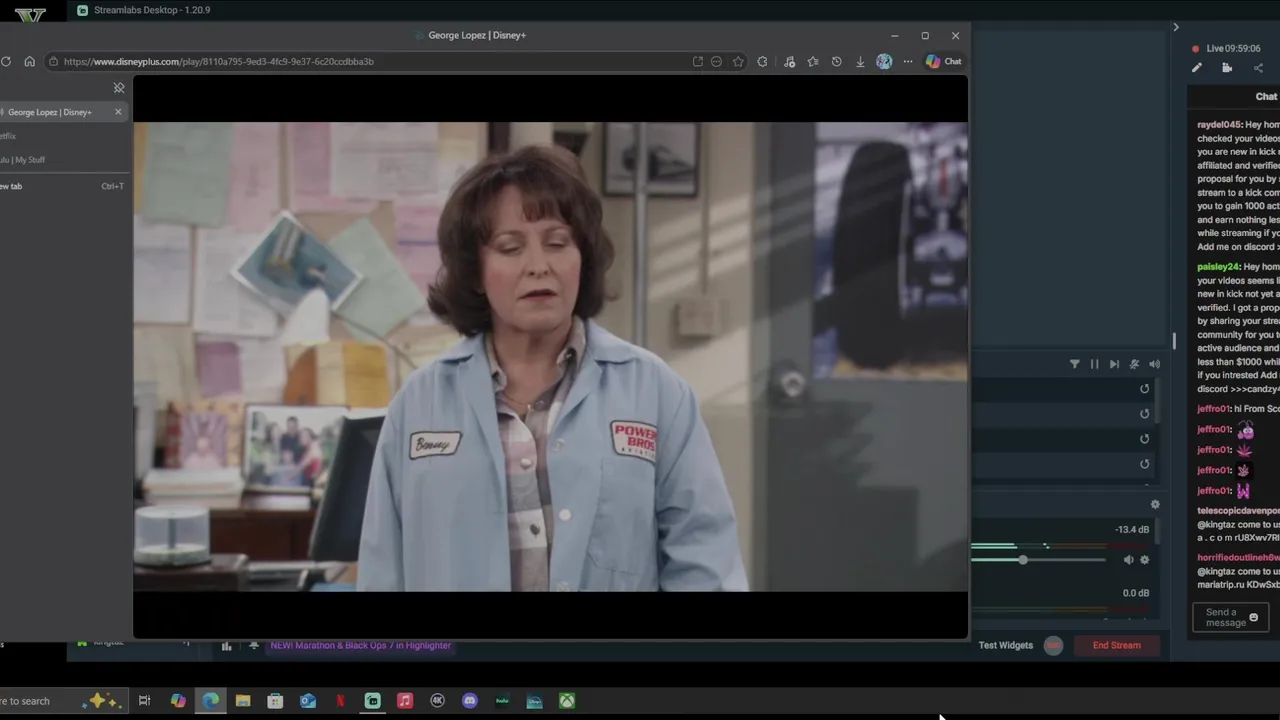Mute the -13.4 dB audio source

pyautogui.click(x=1128, y=560)
